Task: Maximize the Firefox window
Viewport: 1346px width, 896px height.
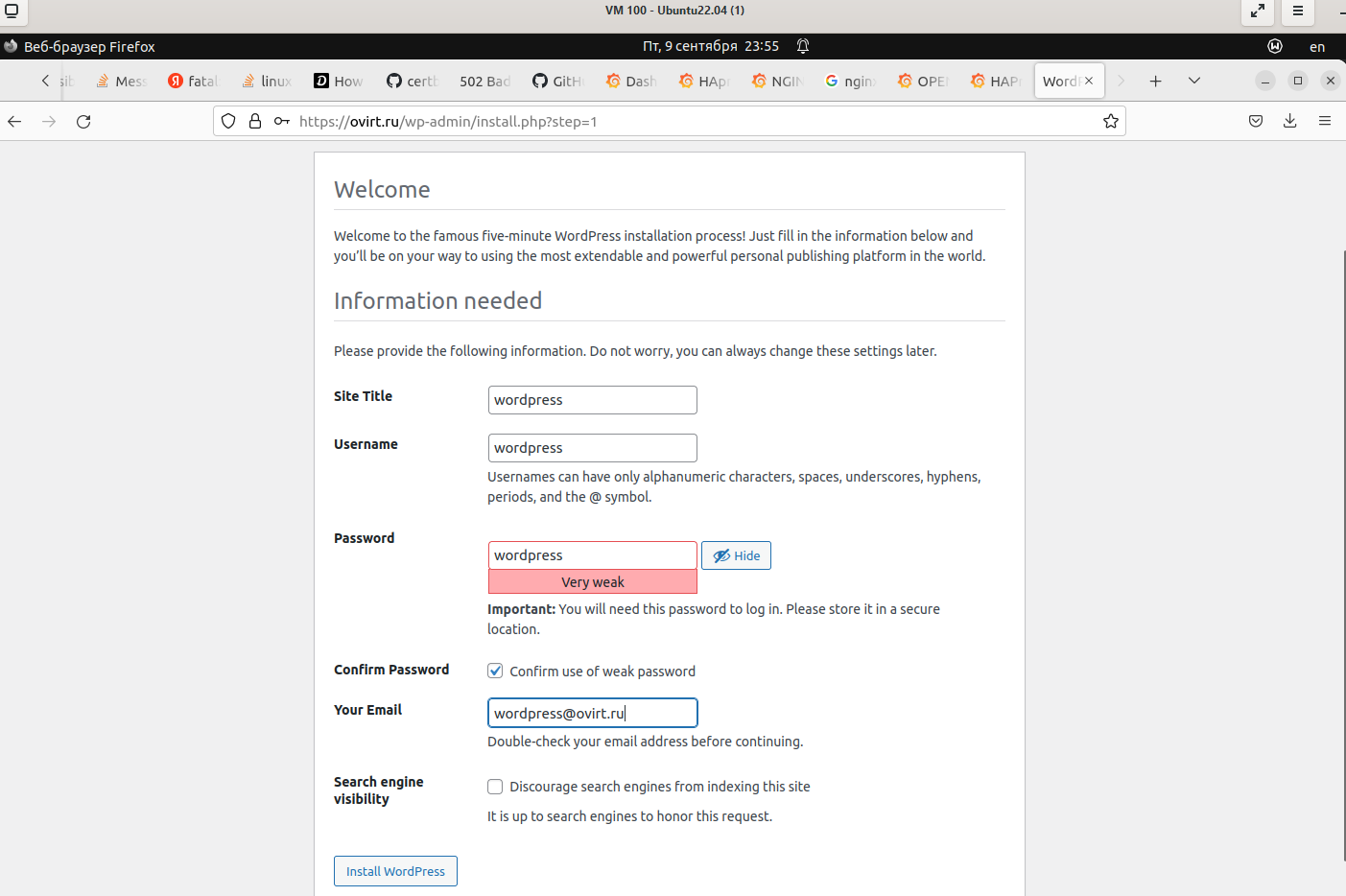Action: click(x=1298, y=81)
